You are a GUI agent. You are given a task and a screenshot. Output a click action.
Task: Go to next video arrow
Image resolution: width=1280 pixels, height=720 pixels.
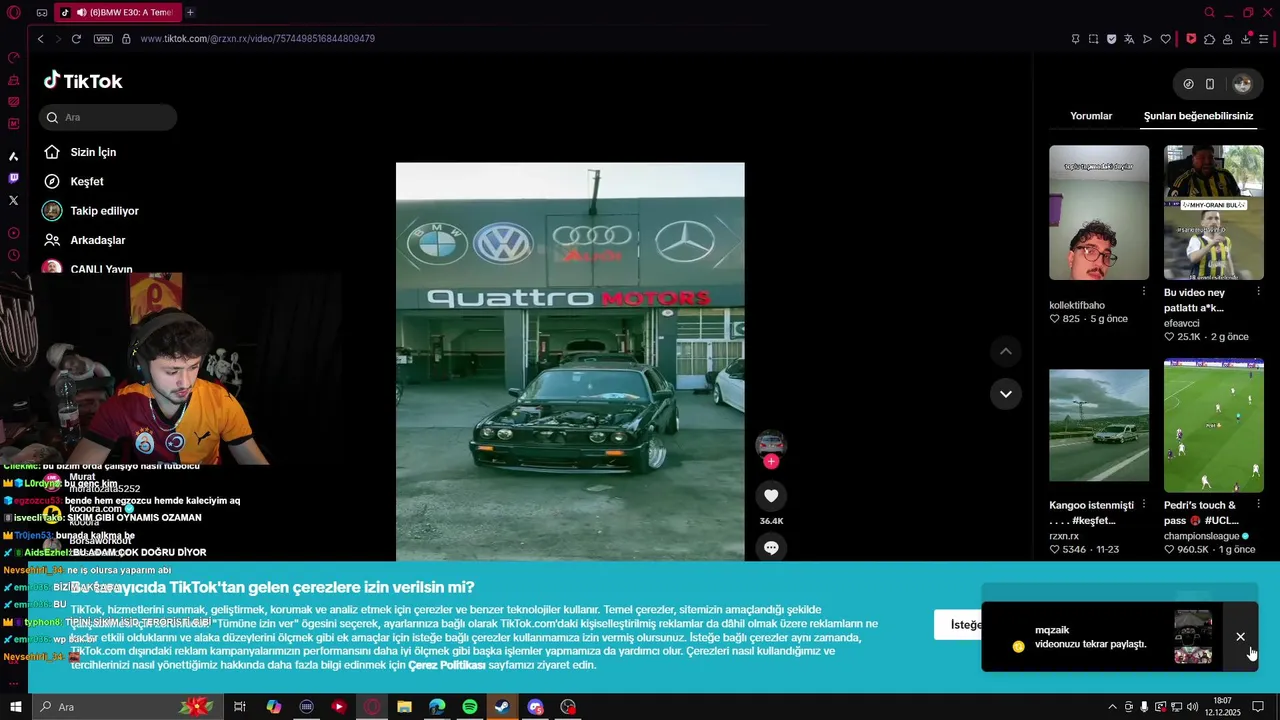(1006, 394)
